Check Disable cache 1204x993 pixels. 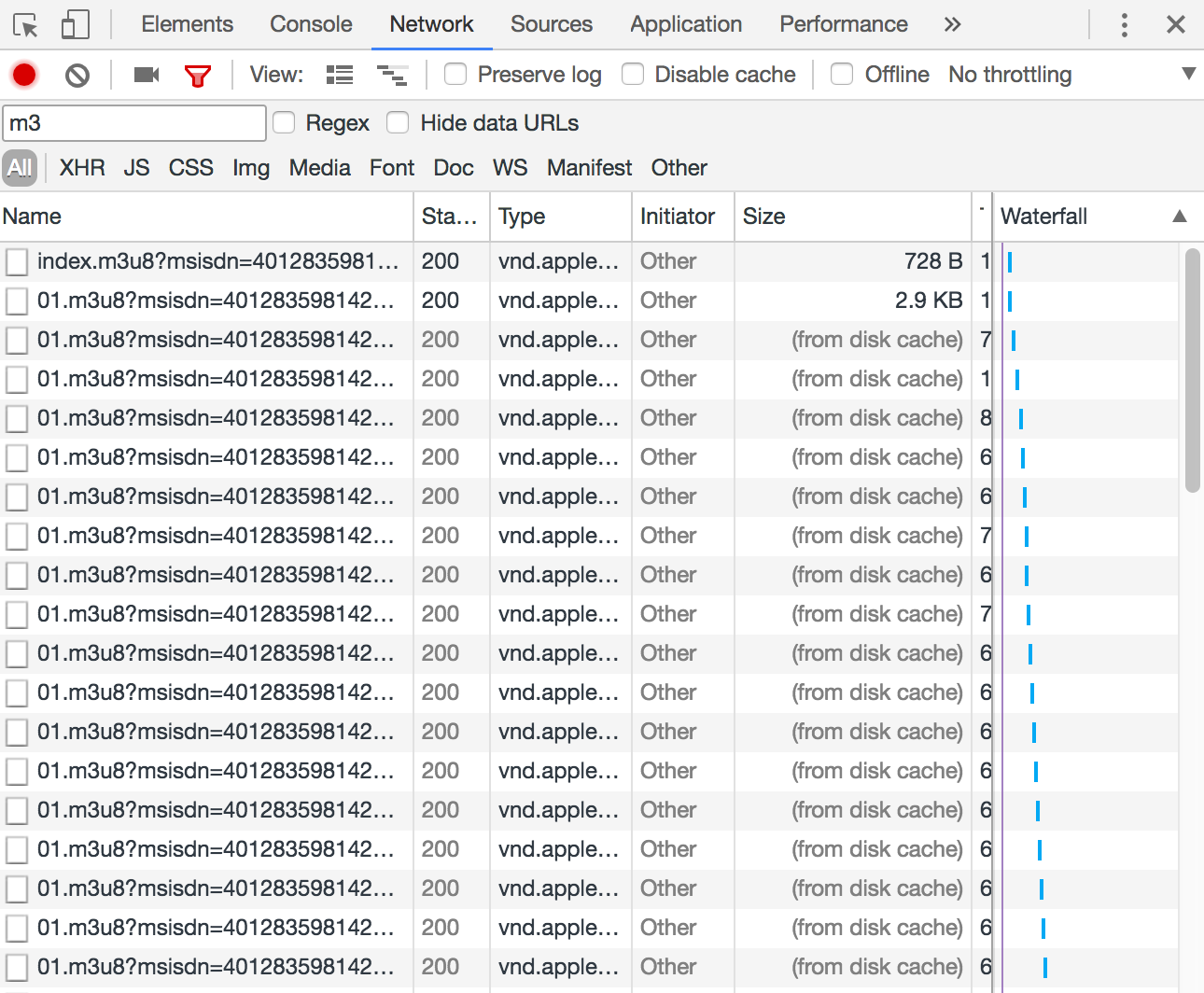633,74
